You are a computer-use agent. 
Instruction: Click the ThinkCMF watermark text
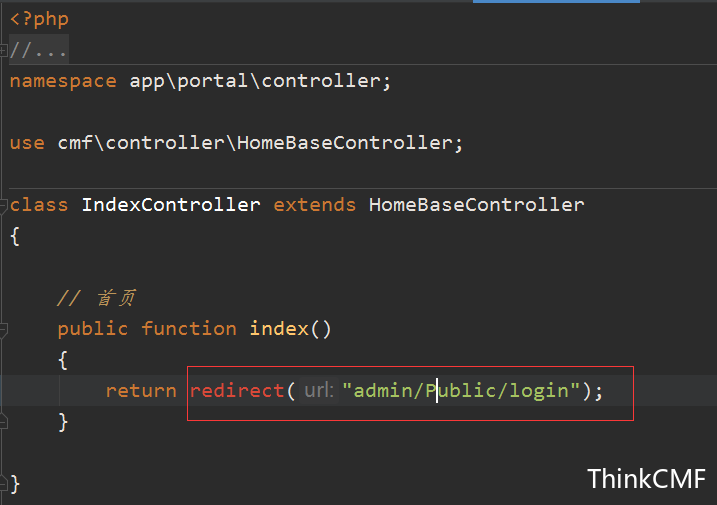pos(646,478)
